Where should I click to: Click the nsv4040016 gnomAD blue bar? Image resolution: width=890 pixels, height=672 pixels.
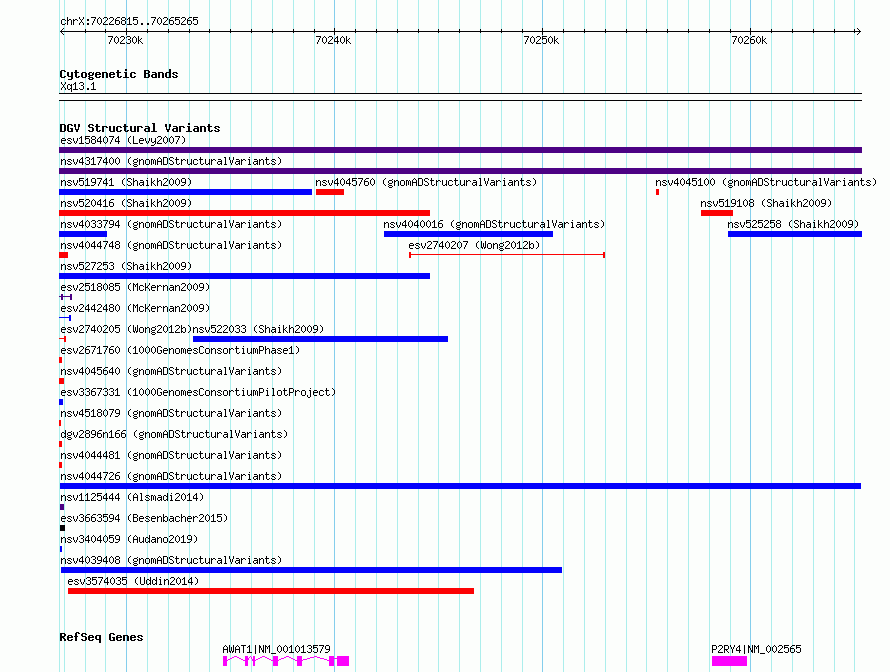[468, 234]
